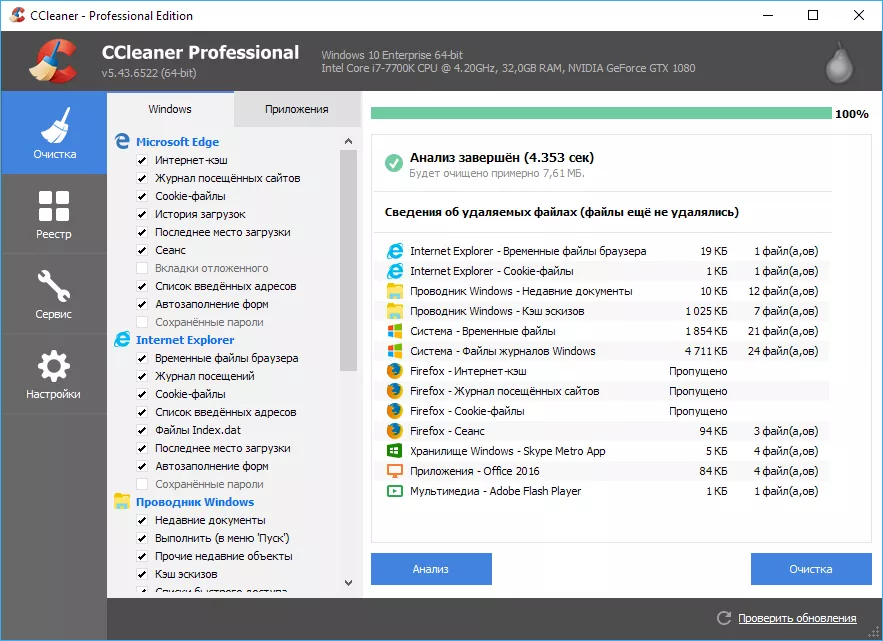The height and width of the screenshot is (641, 883).
Task: Open the Настройки gear section
Action: click(54, 374)
